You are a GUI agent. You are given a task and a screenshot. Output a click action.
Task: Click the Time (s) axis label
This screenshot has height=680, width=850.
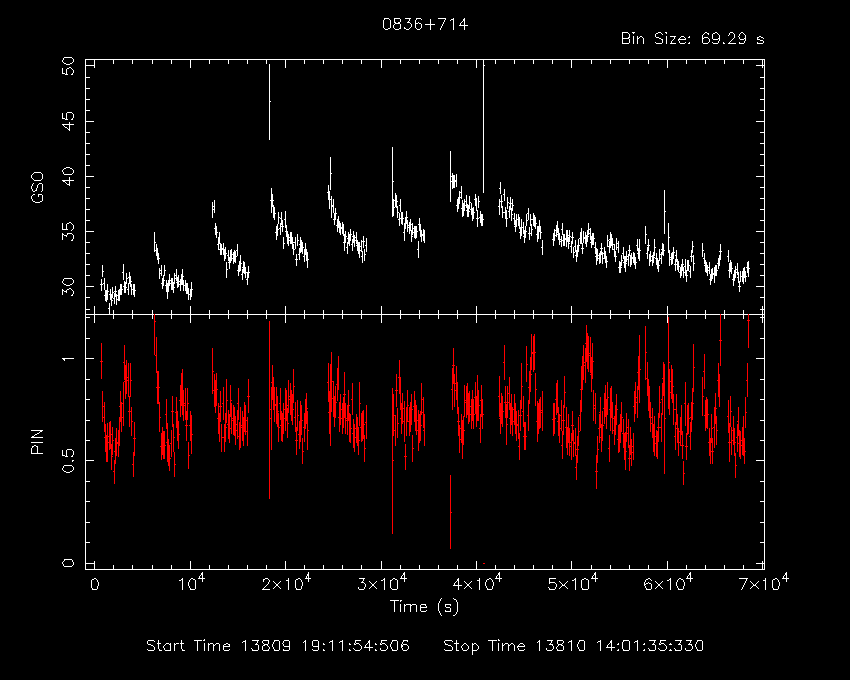pyautogui.click(x=424, y=606)
